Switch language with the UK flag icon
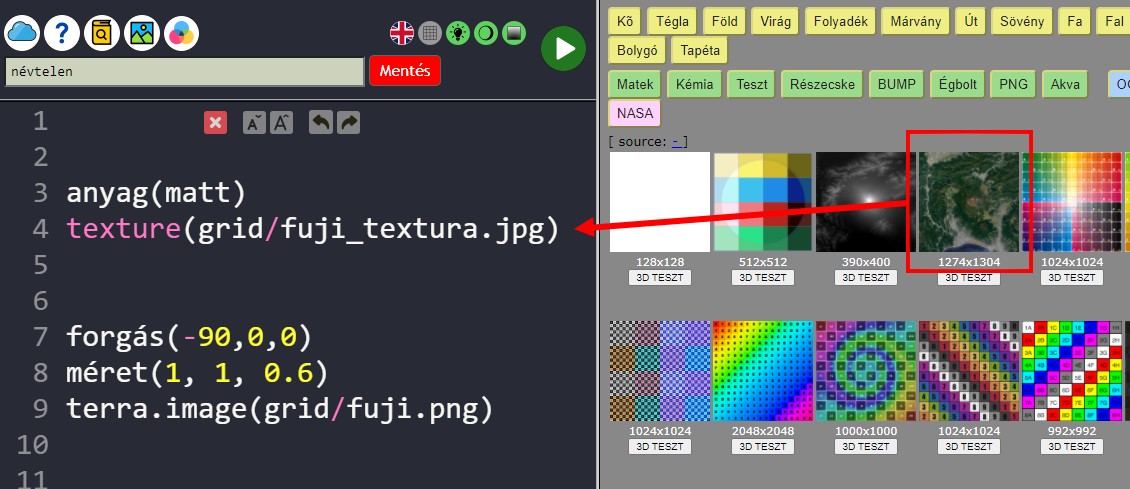 point(402,32)
